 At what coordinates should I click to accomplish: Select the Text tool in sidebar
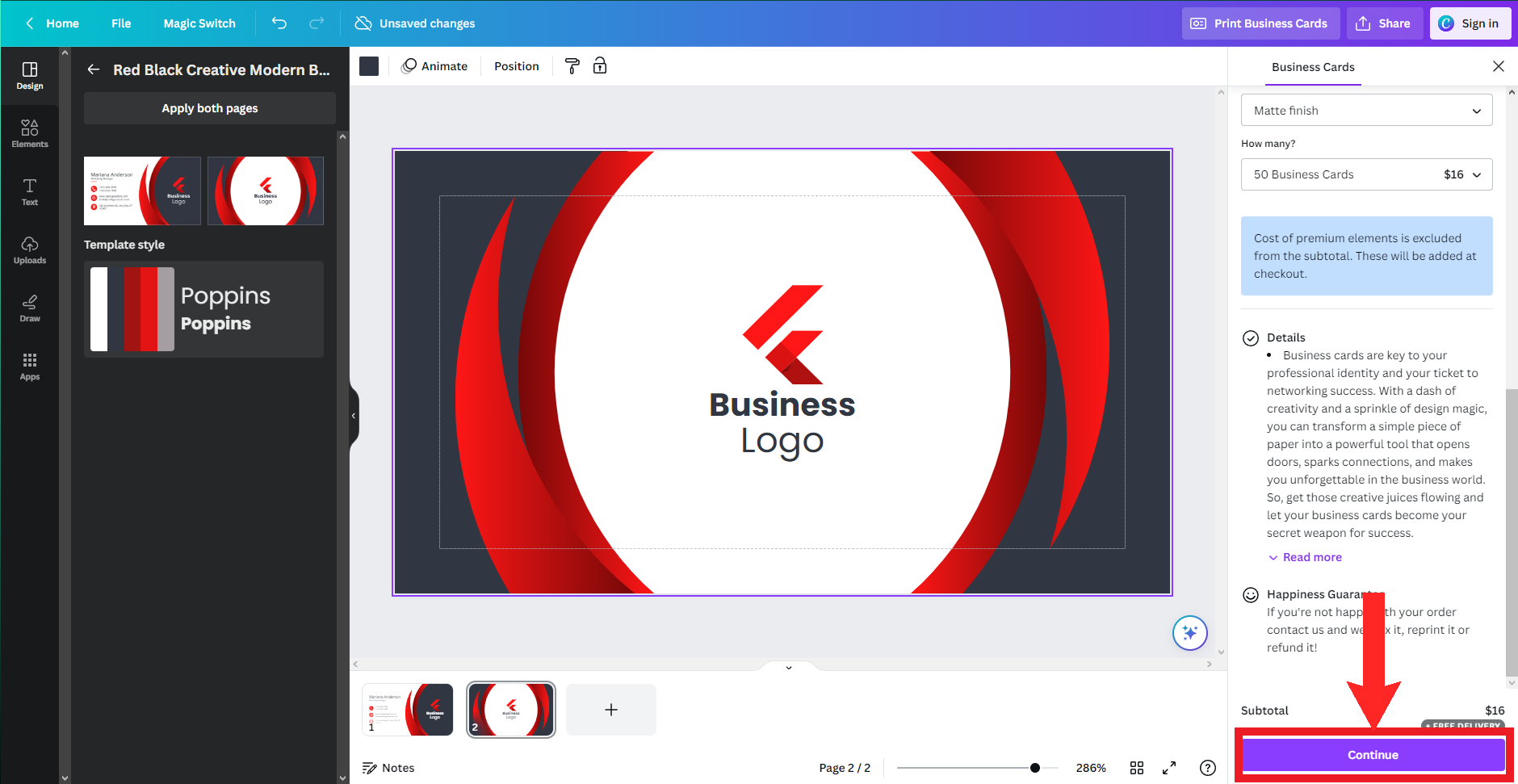30,192
